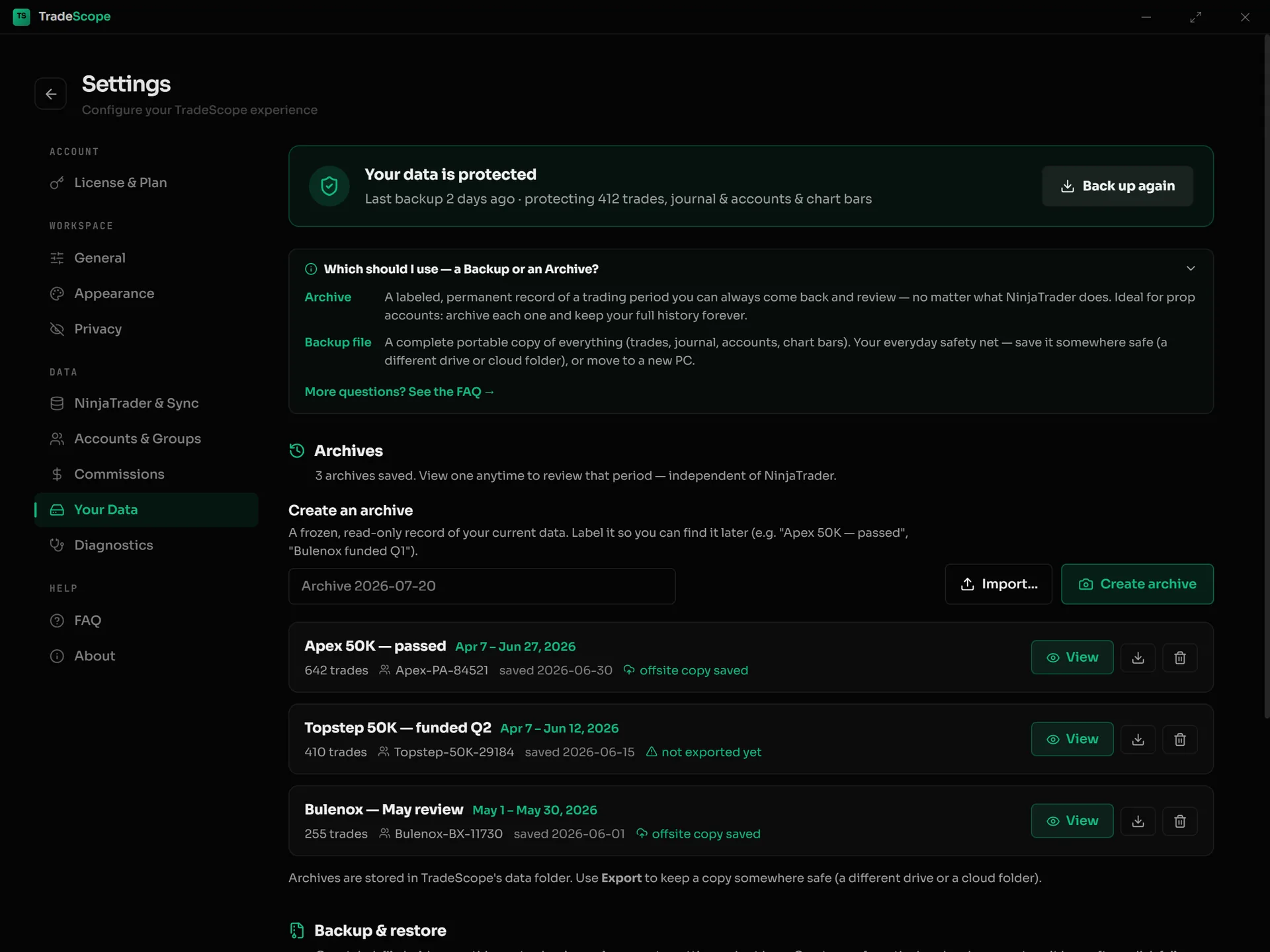
Task: Click the Topstep-50K-29184 account label
Action: point(446,752)
